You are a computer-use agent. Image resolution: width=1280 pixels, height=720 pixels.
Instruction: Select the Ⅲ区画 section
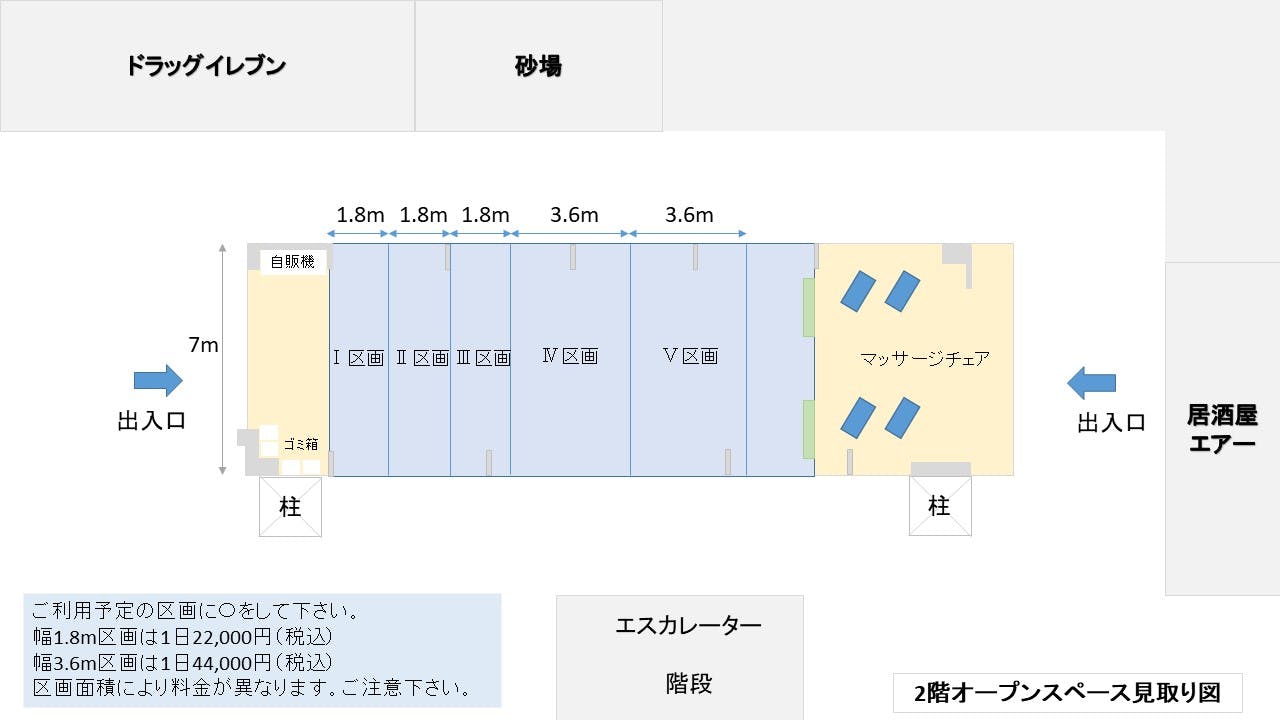click(480, 358)
